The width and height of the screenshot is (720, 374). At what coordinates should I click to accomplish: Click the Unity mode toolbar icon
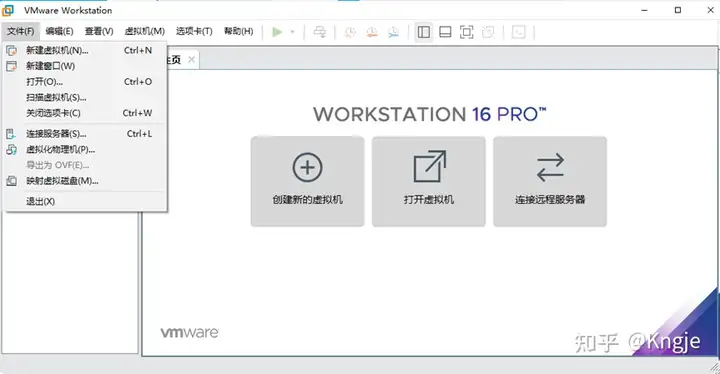[x=488, y=32]
